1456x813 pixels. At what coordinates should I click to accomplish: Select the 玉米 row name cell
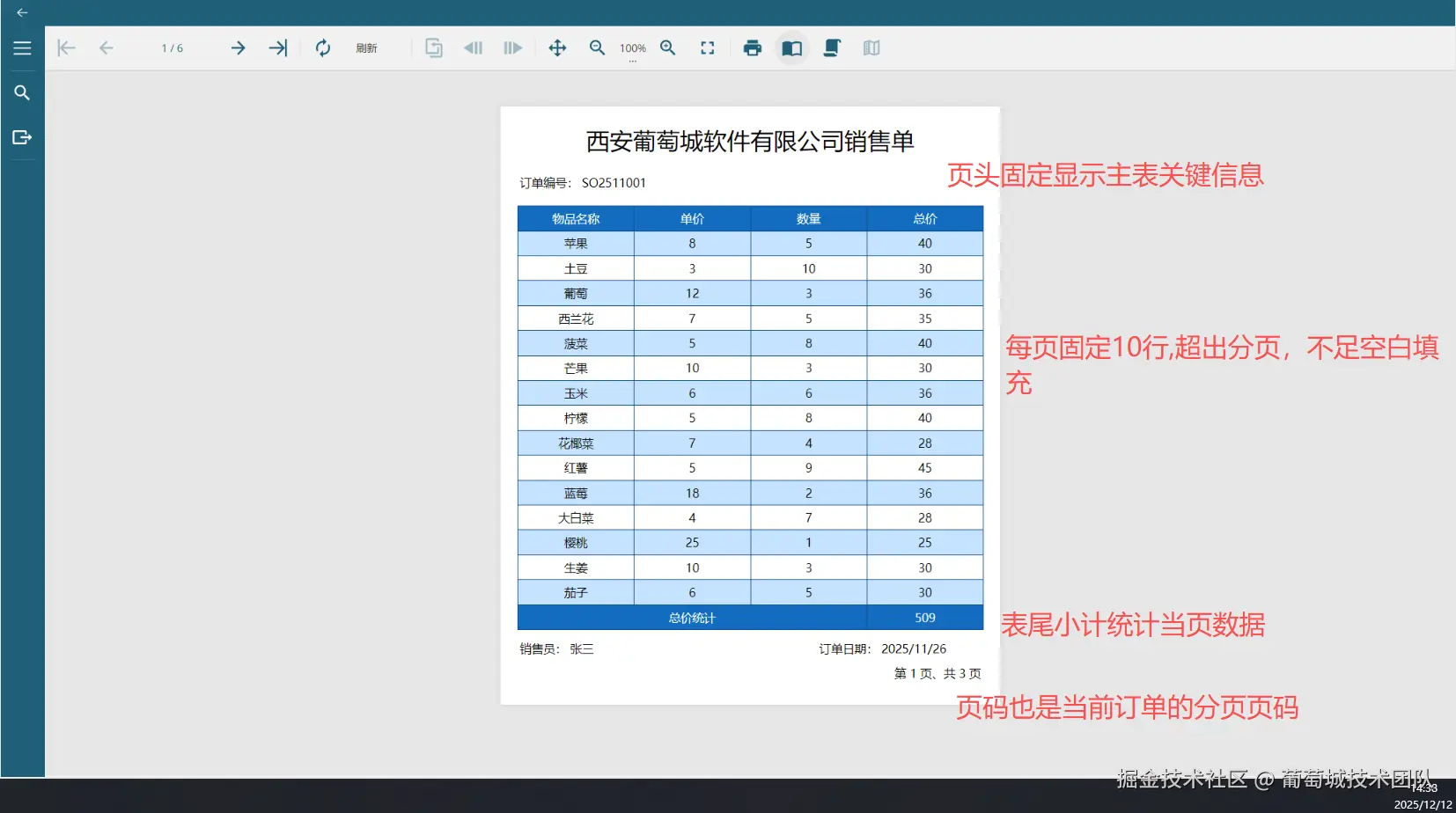[x=576, y=393]
